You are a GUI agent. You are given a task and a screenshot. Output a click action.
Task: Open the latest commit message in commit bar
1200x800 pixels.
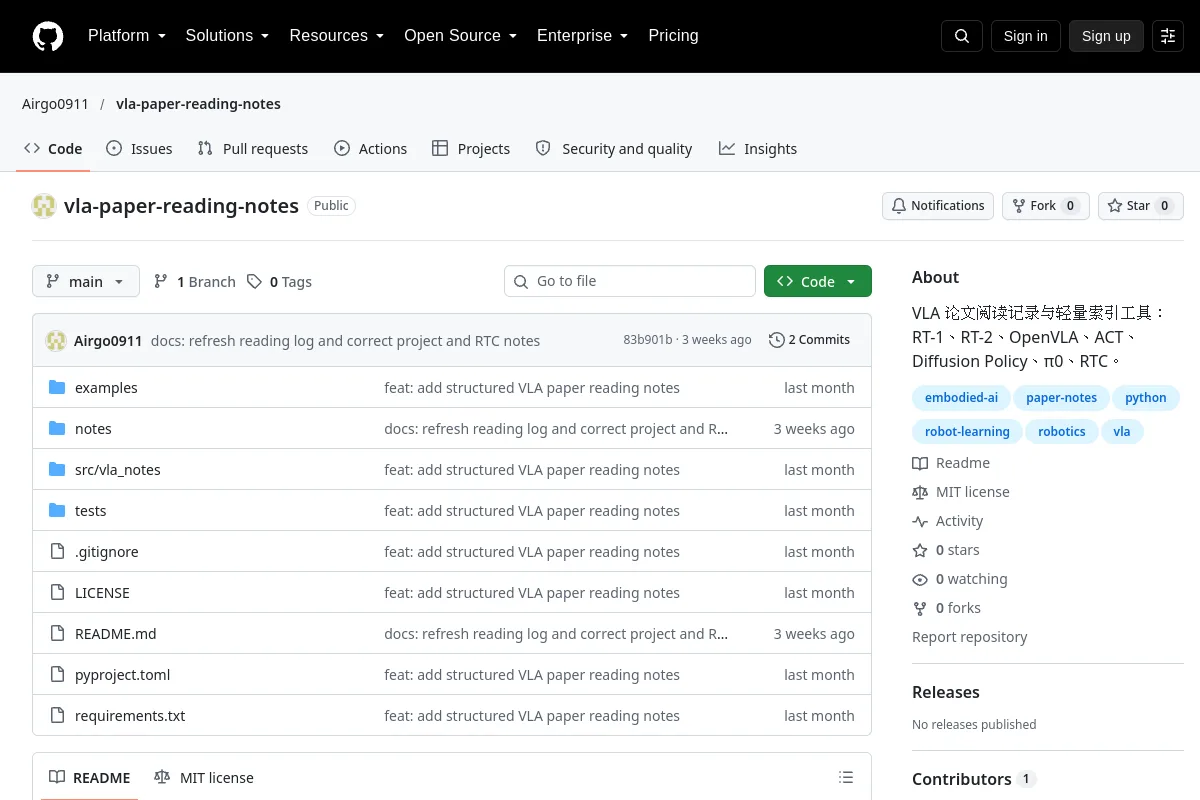coord(345,341)
